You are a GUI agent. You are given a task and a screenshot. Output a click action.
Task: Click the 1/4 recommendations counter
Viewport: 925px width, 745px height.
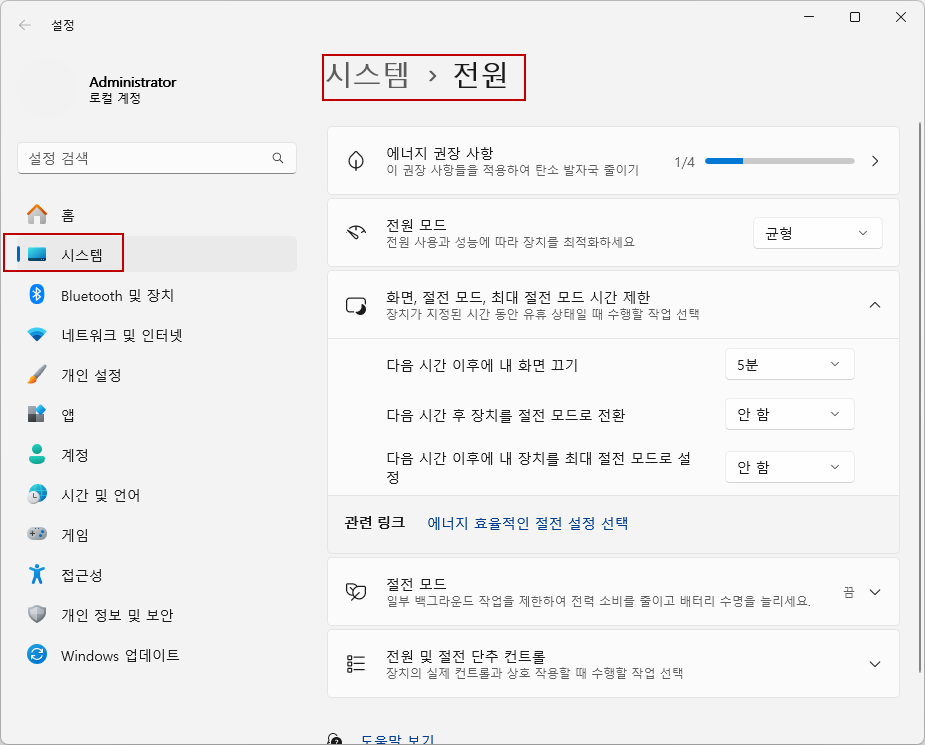coord(684,162)
